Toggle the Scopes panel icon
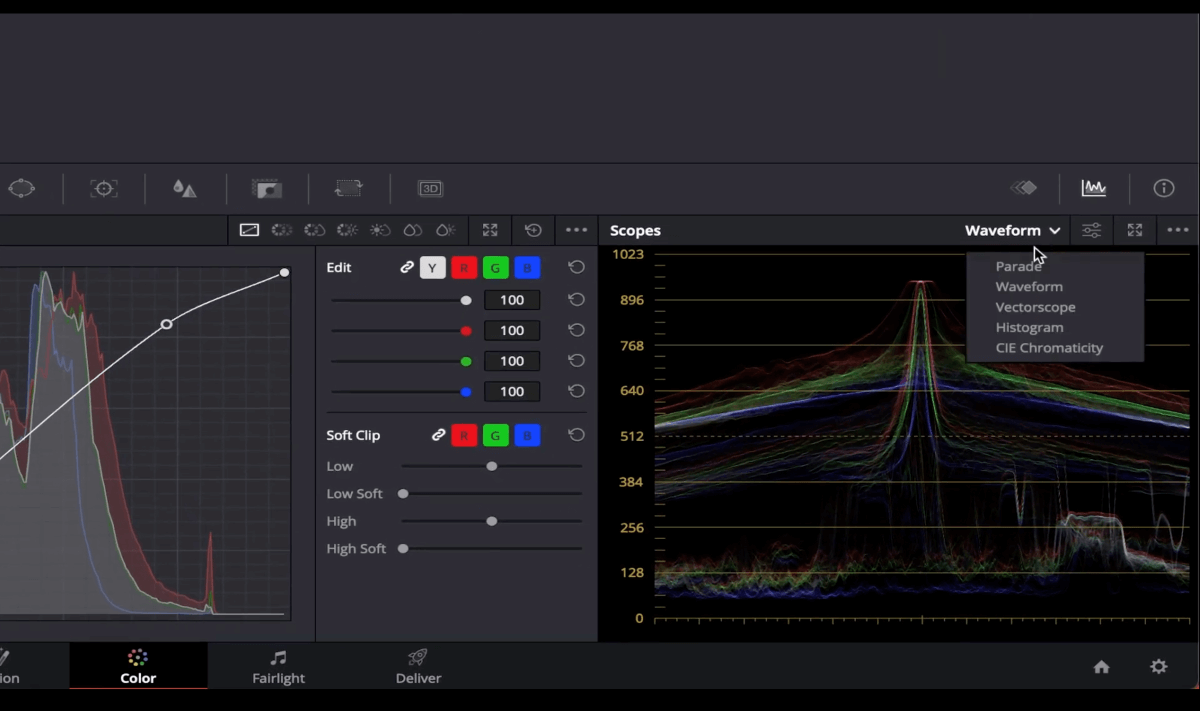Screen dimensions: 1200x711 (x=1093, y=188)
